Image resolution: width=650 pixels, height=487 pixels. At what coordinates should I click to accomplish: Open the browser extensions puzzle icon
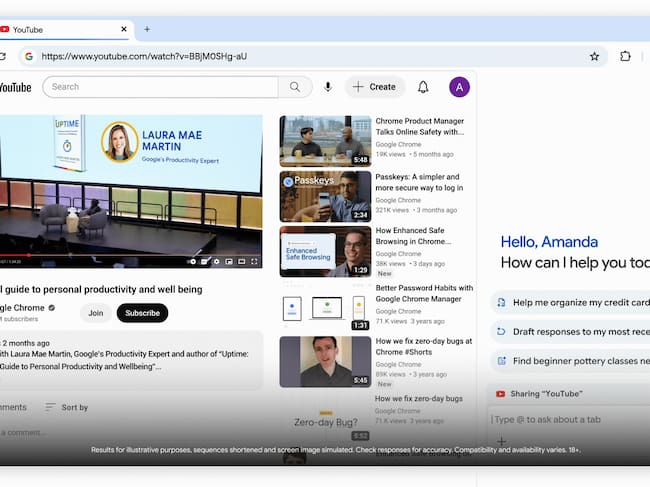[x=625, y=56]
